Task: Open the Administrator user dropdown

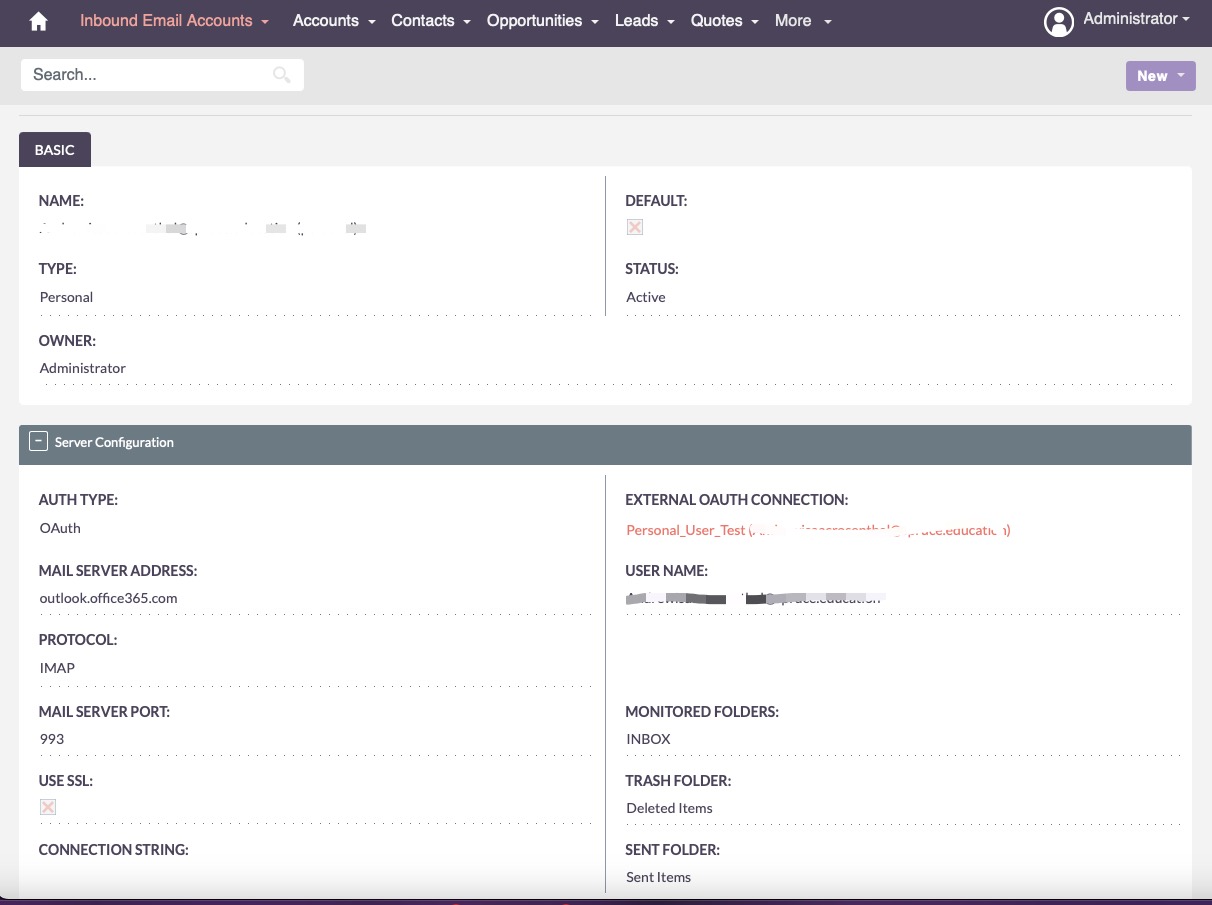Action: [x=1136, y=19]
